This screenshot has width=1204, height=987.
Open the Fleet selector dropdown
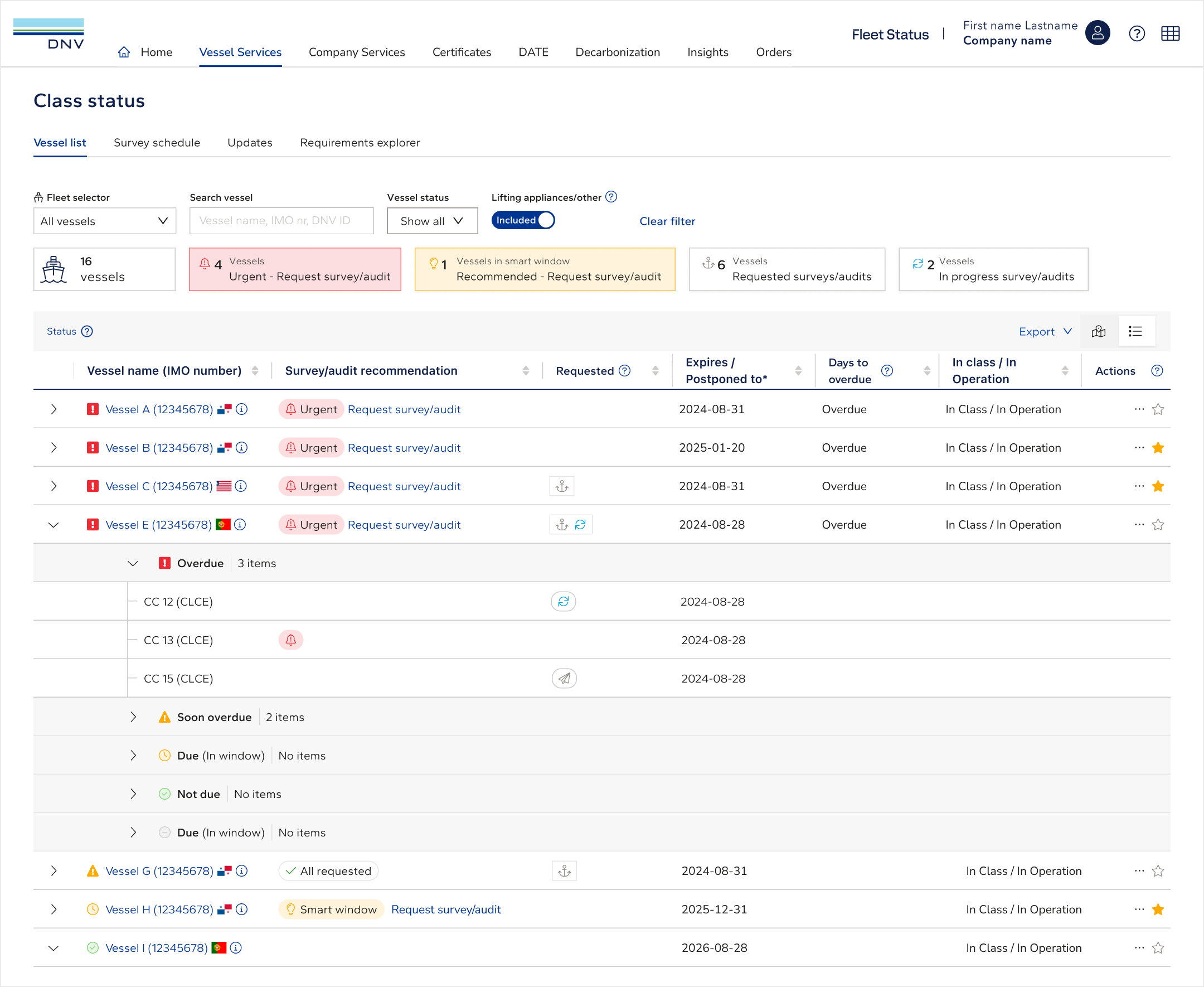pyautogui.click(x=105, y=221)
